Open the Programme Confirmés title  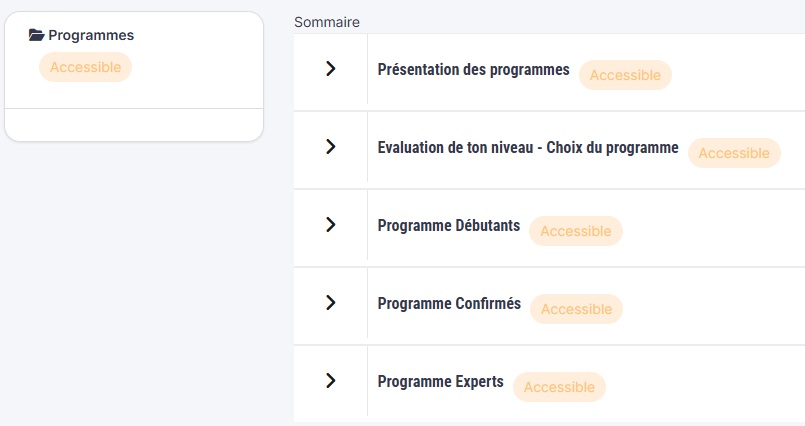pos(449,304)
